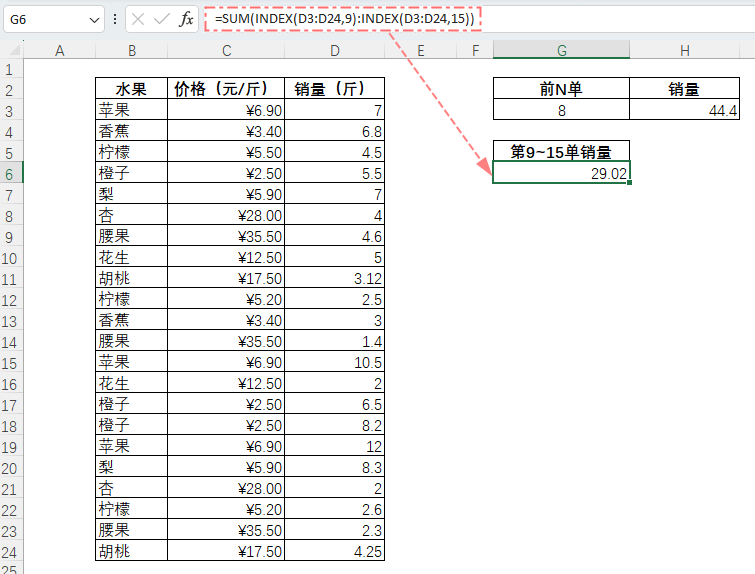The height and width of the screenshot is (574, 755).
Task: Click the ¥28.00 price cell in row 8
Action: point(226,215)
